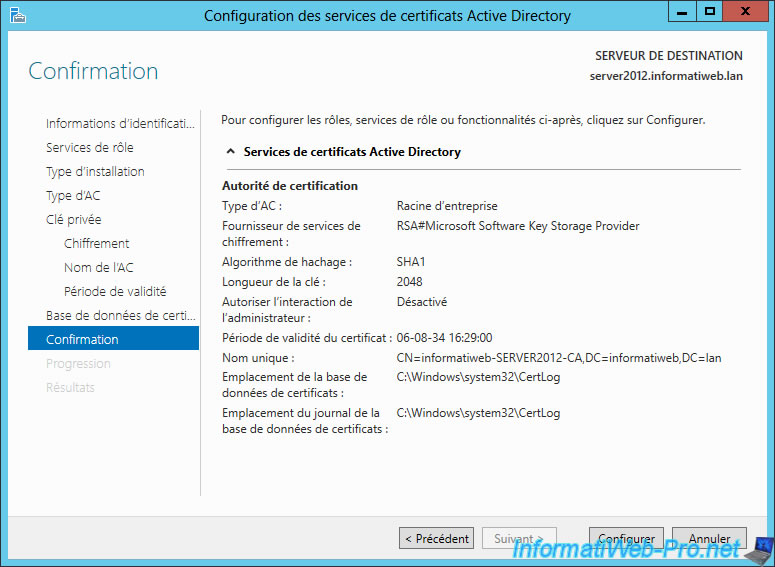Open Période de validité sub-step
The image size is (775, 567).
click(x=115, y=291)
